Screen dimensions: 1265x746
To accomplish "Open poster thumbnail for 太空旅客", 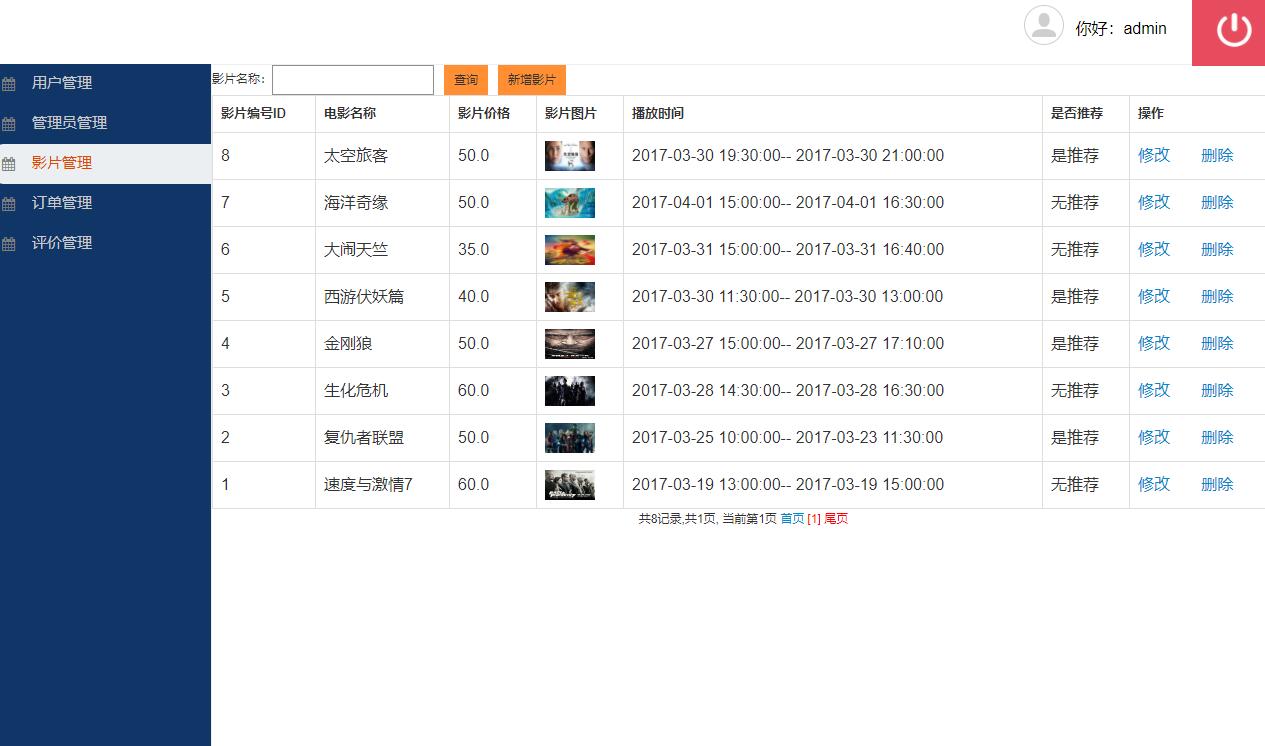I will [570, 156].
